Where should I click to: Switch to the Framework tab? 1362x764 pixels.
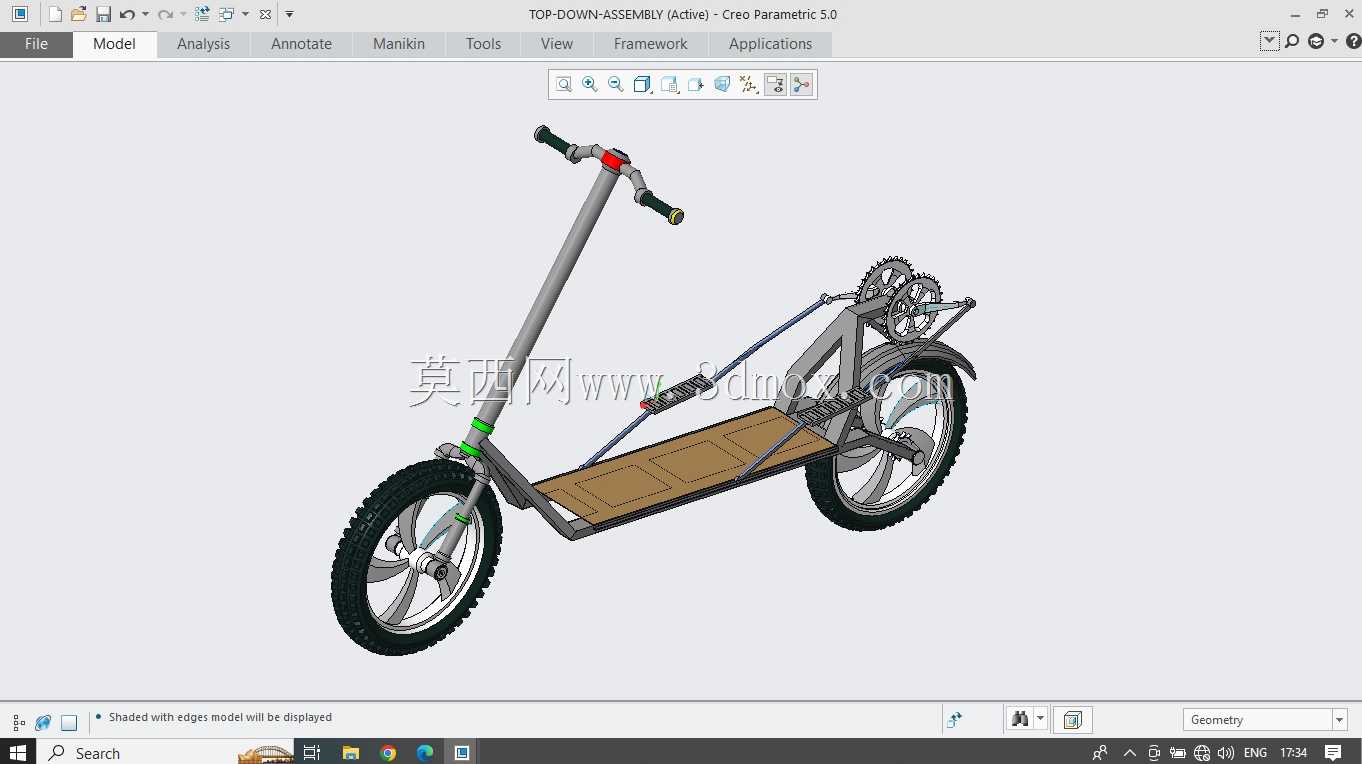(651, 44)
